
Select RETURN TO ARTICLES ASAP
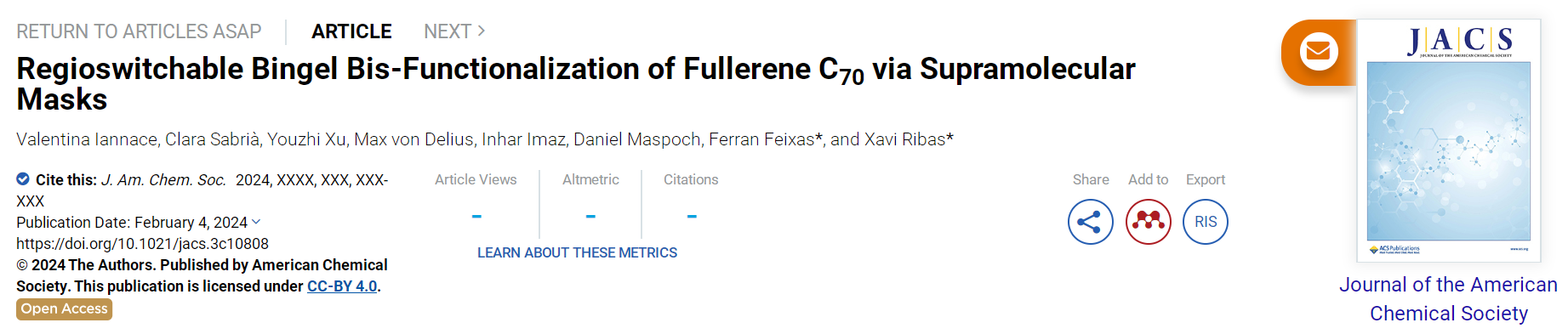139,31
